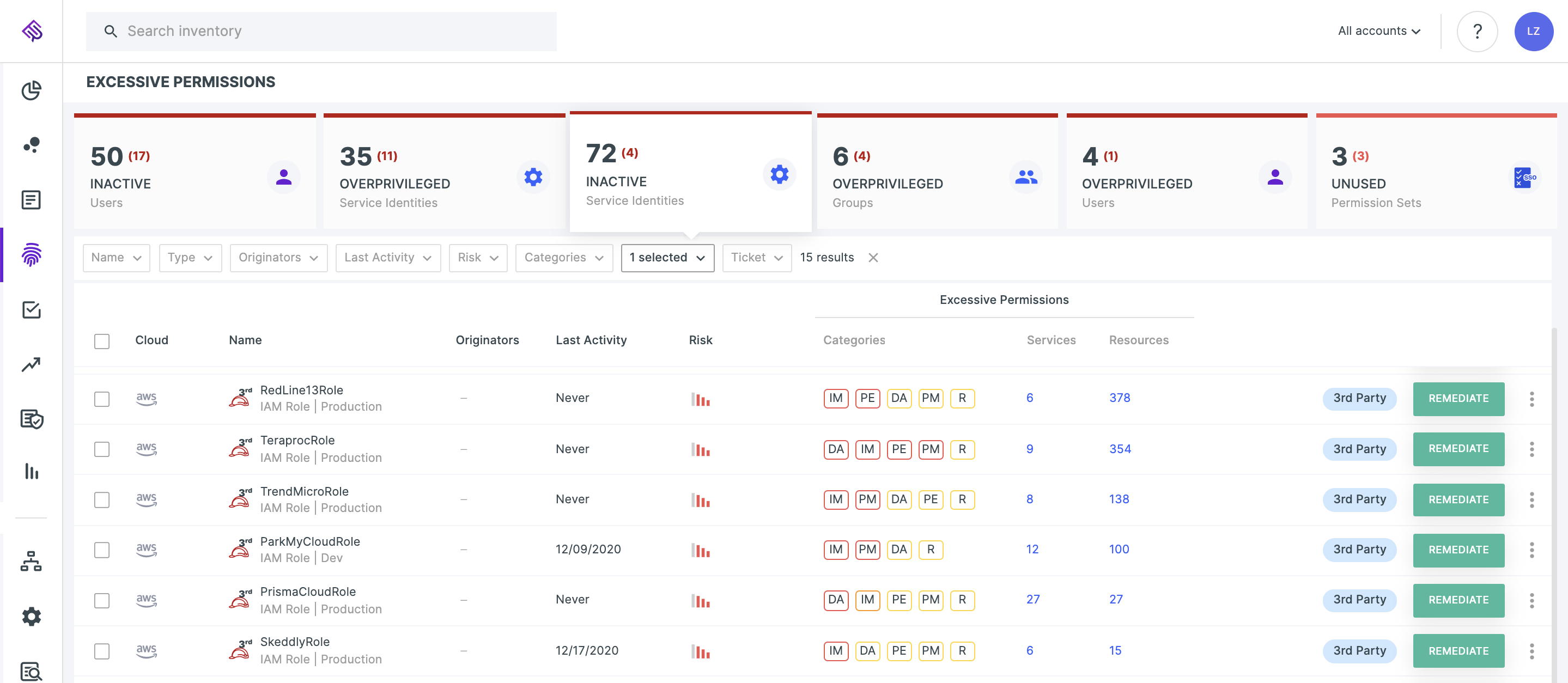Expand the Name filter dropdown

116,258
